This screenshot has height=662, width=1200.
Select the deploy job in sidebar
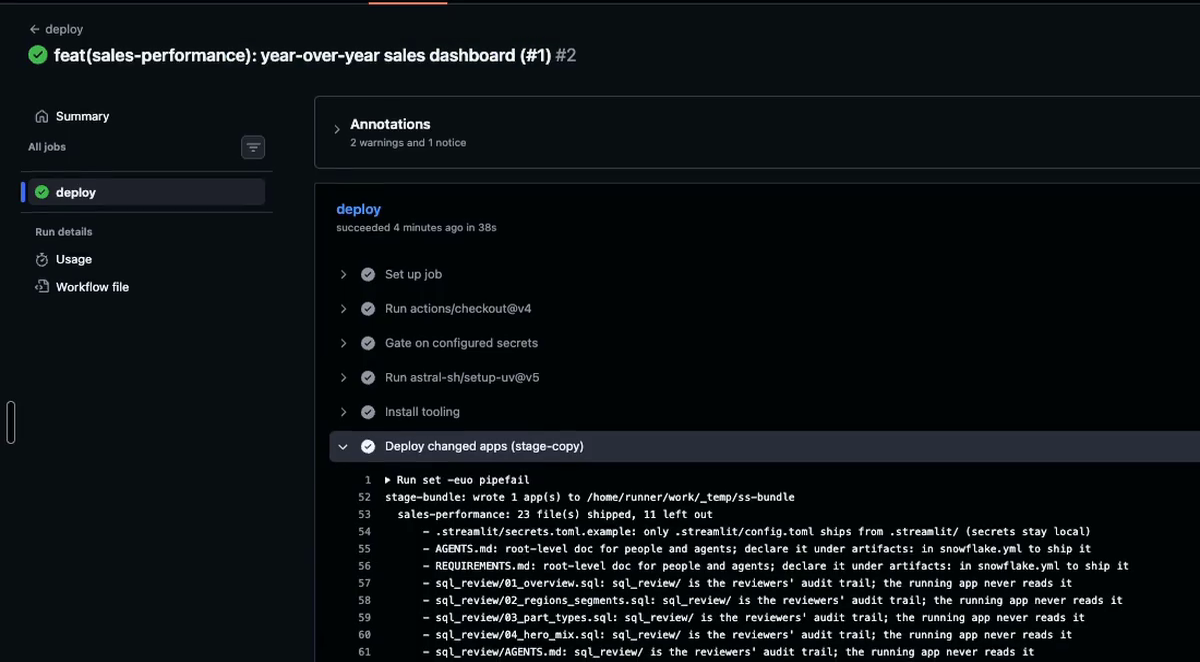(x=146, y=192)
